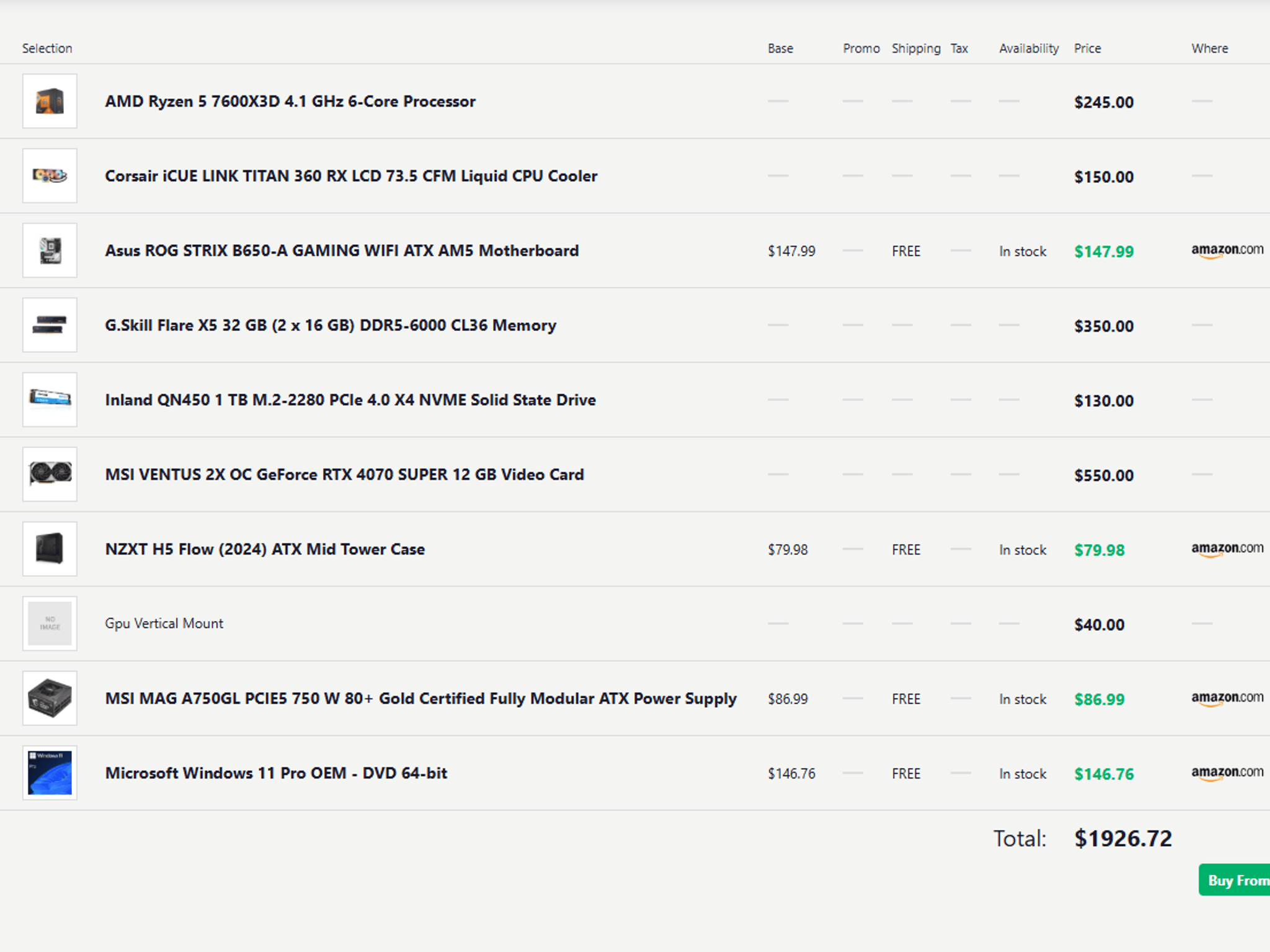Open the Inland QN450 1 TB SSD link
1270x952 pixels.
click(350, 400)
